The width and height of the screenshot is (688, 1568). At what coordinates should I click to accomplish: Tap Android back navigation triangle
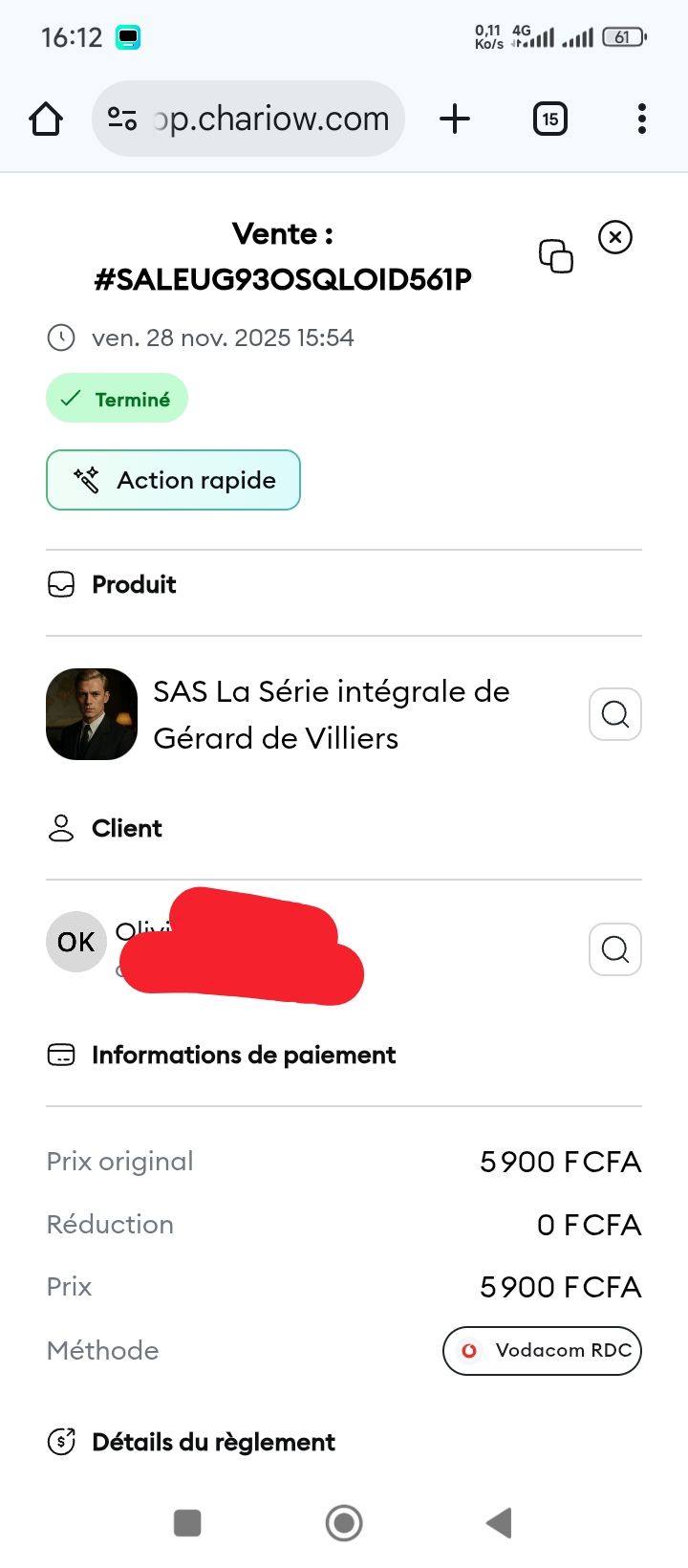pos(500,1523)
